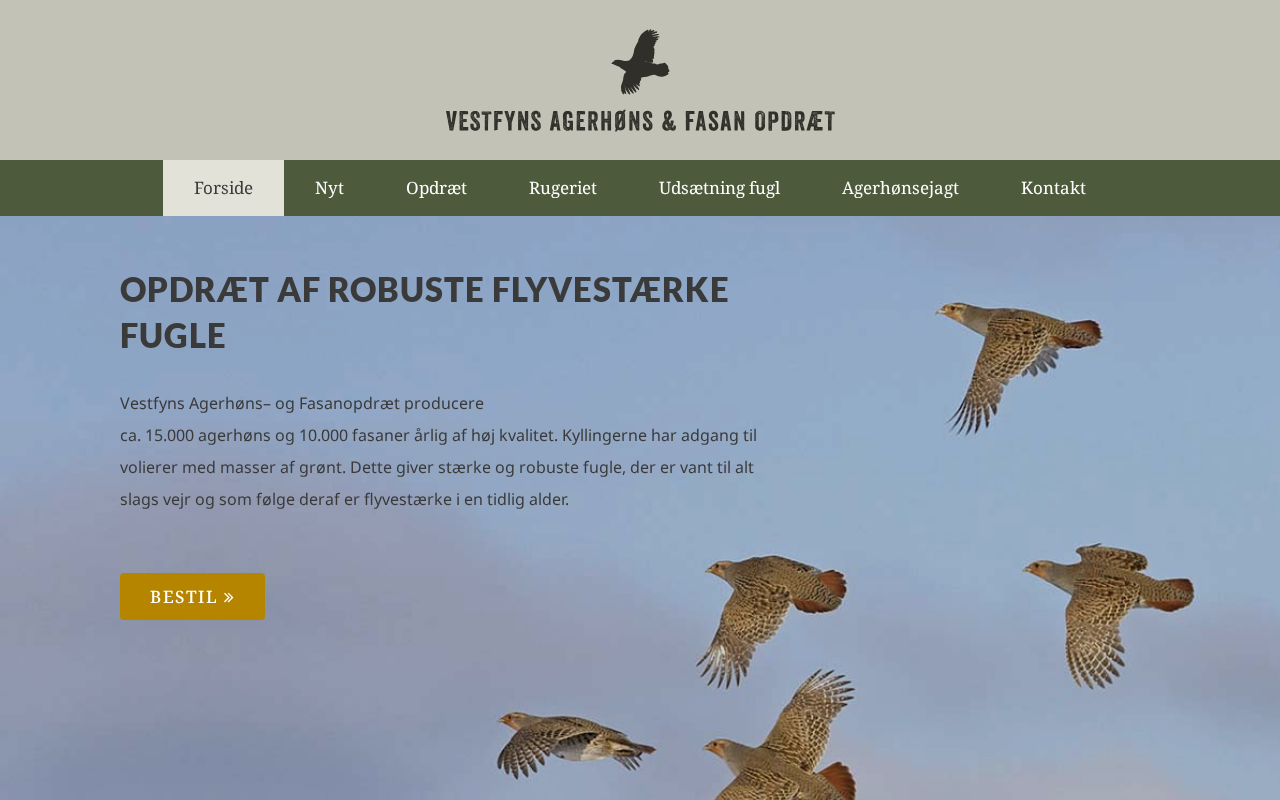Click the BESTIL order button

[192, 596]
